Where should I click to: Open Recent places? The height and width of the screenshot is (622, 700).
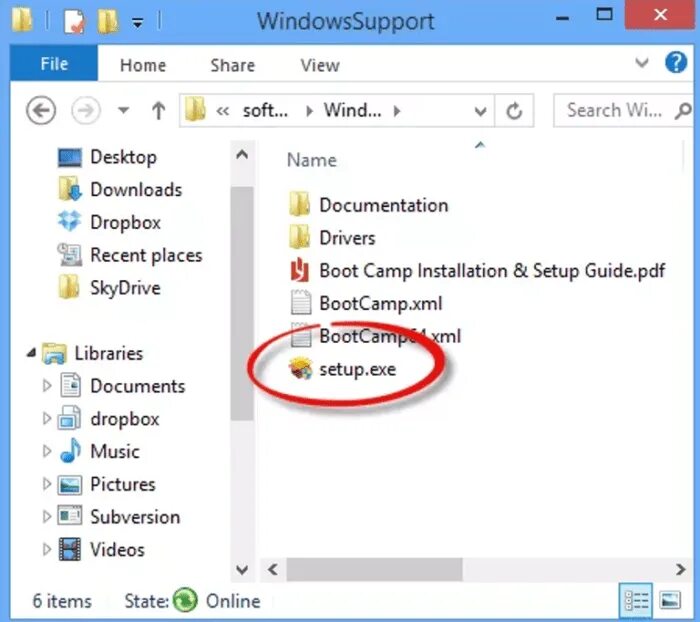coord(146,255)
